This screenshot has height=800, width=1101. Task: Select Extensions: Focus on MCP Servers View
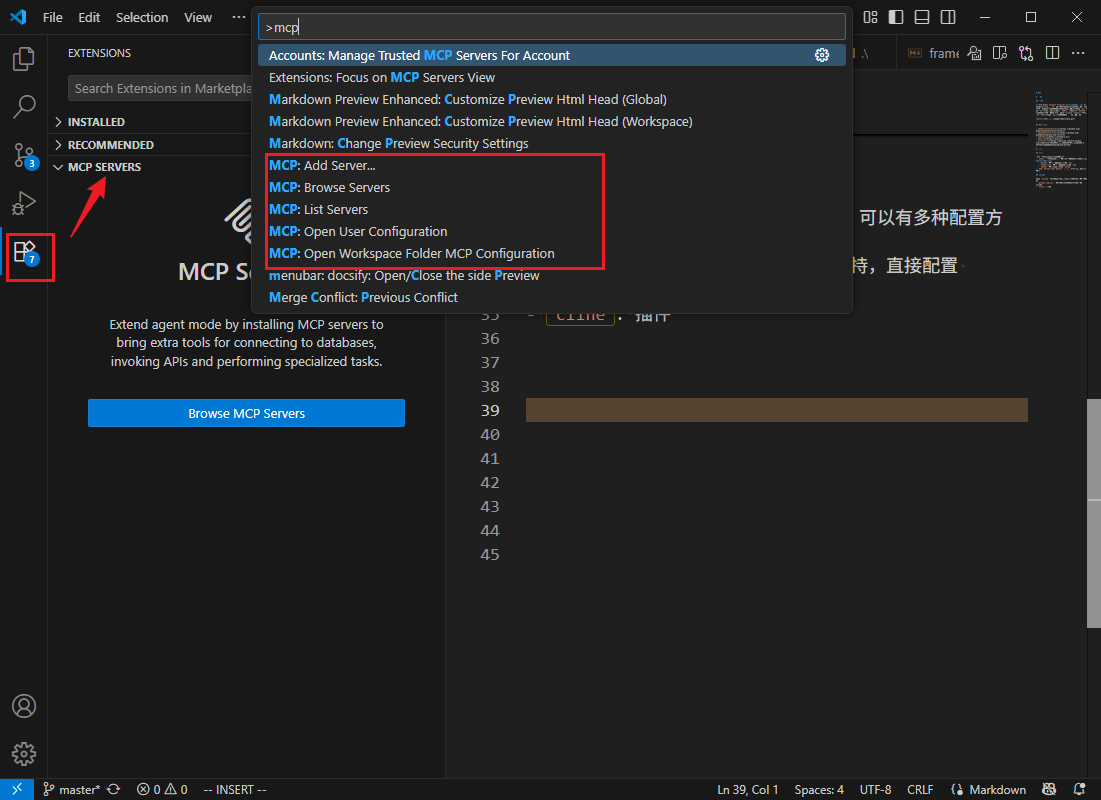click(551, 77)
